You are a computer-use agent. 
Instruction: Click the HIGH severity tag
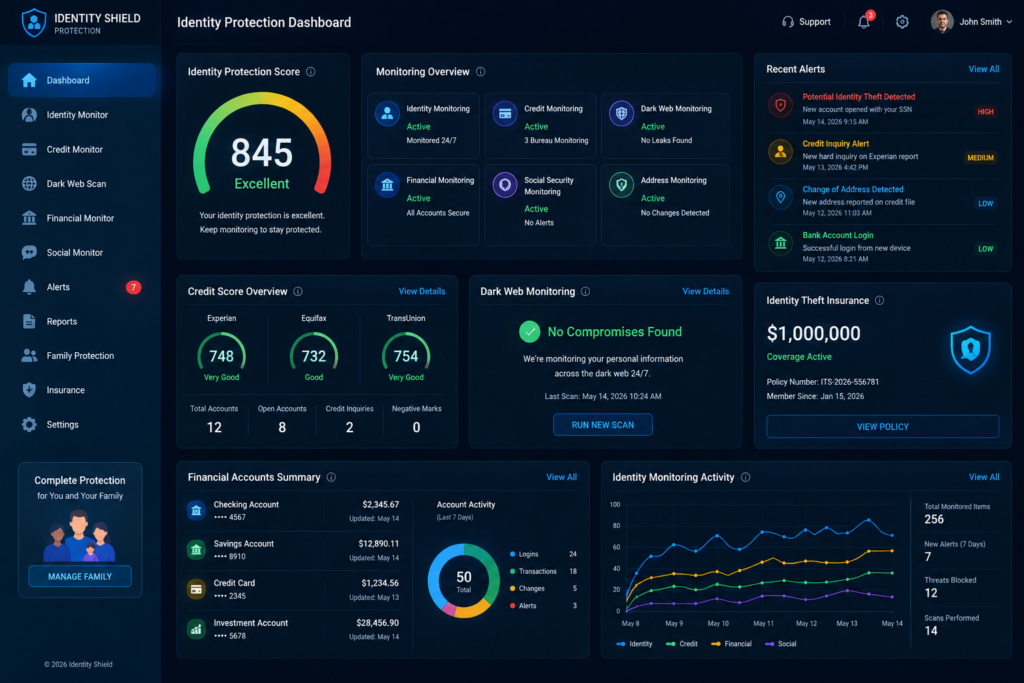(x=985, y=112)
